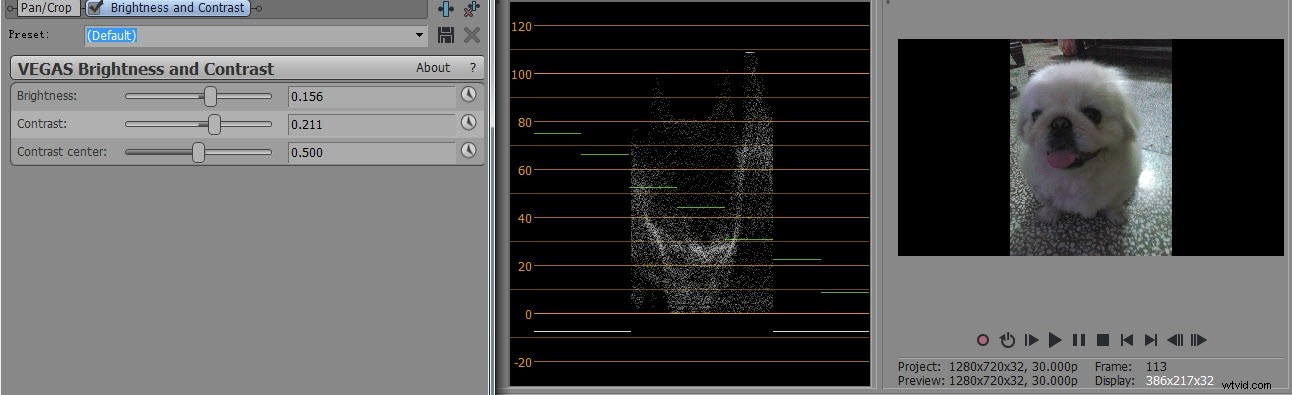Click the waveform scale label -20
The image size is (1292, 395).
[x=521, y=362]
